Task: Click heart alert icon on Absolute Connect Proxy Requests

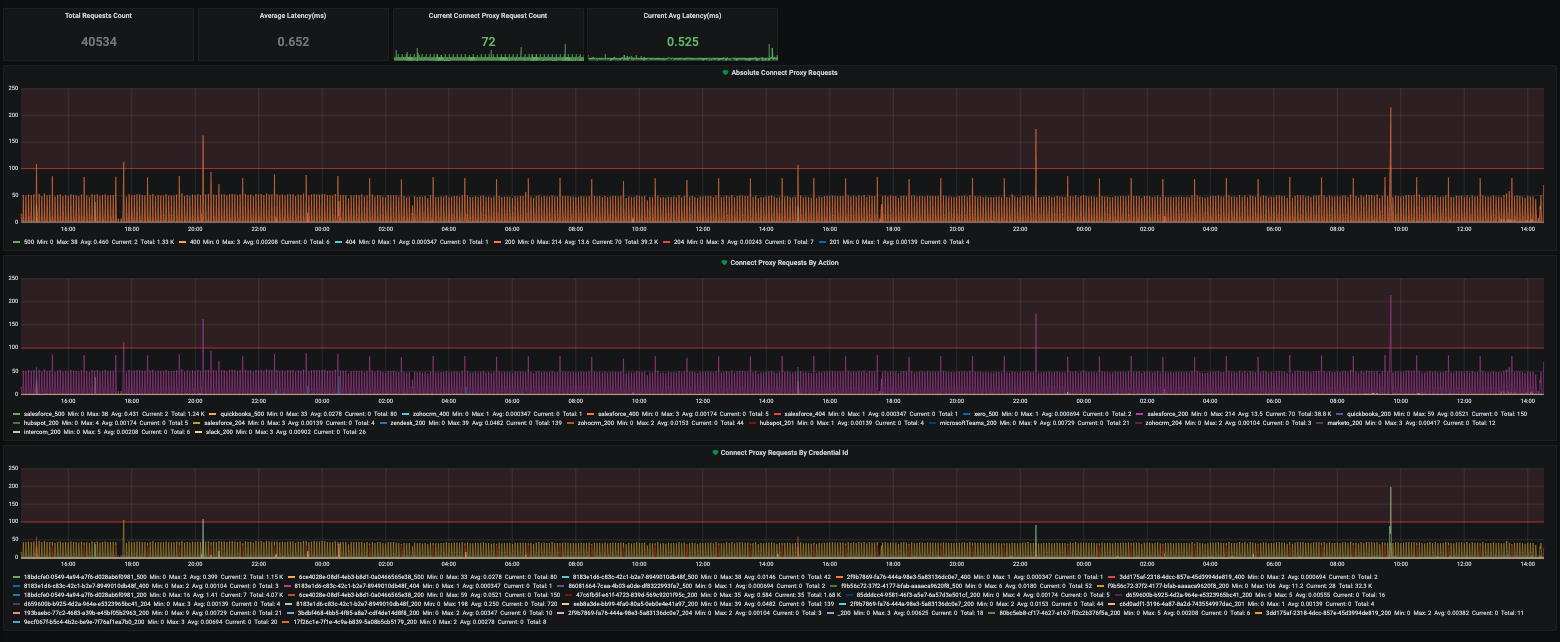Action: 725,73
